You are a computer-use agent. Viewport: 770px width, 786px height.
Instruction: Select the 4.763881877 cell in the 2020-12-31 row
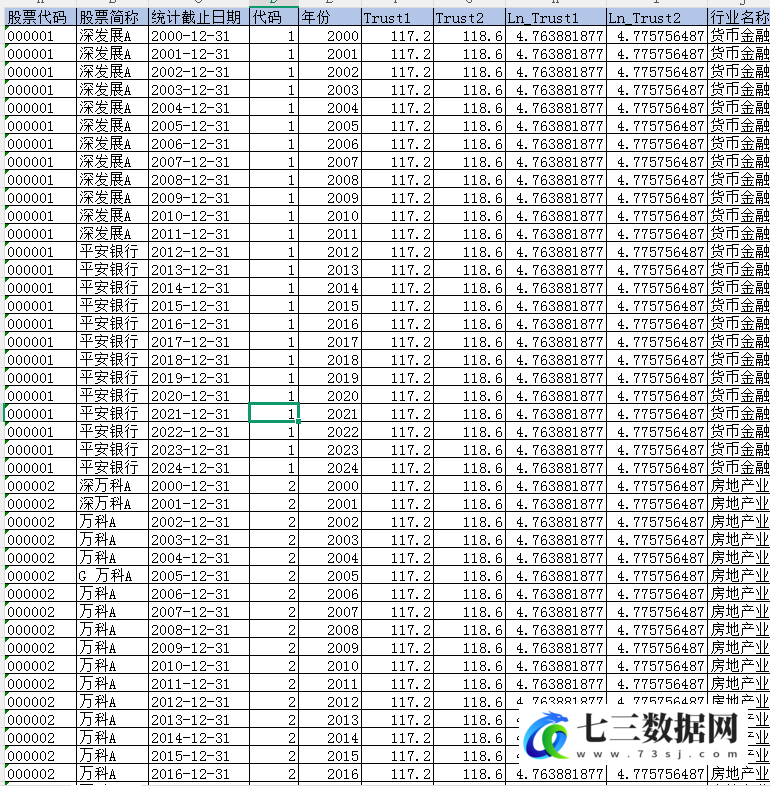[555, 396]
